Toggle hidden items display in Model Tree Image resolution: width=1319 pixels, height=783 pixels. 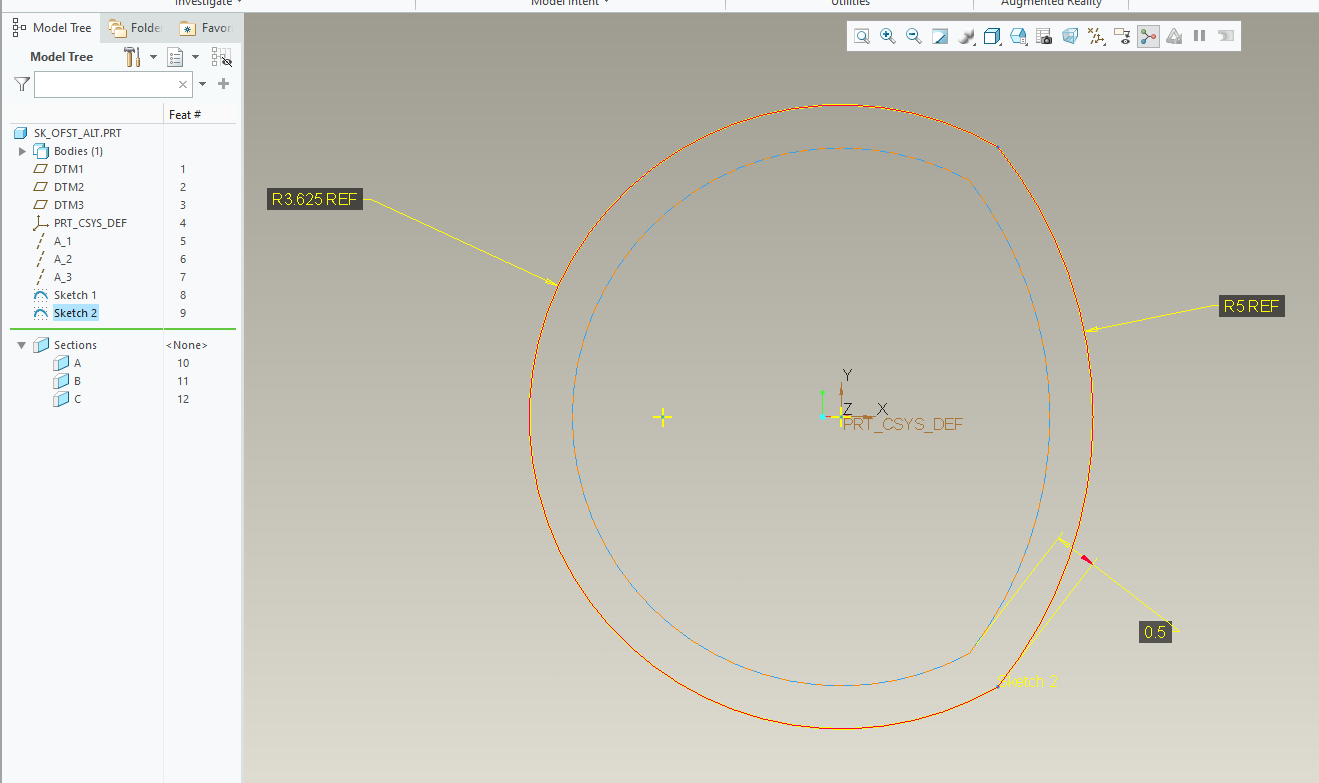tap(221, 57)
